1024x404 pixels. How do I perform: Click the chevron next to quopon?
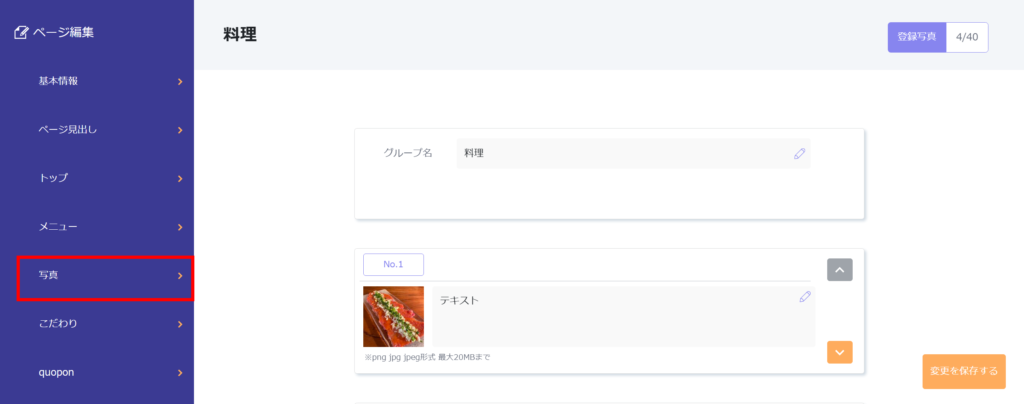(180, 373)
